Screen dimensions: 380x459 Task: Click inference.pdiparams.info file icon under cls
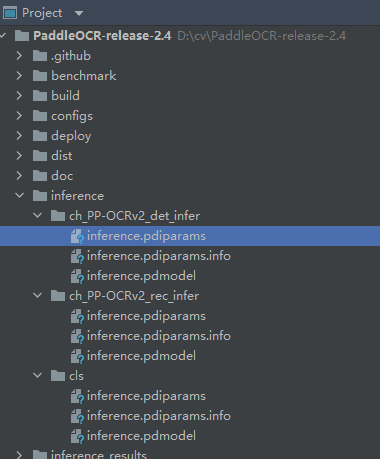(77, 416)
